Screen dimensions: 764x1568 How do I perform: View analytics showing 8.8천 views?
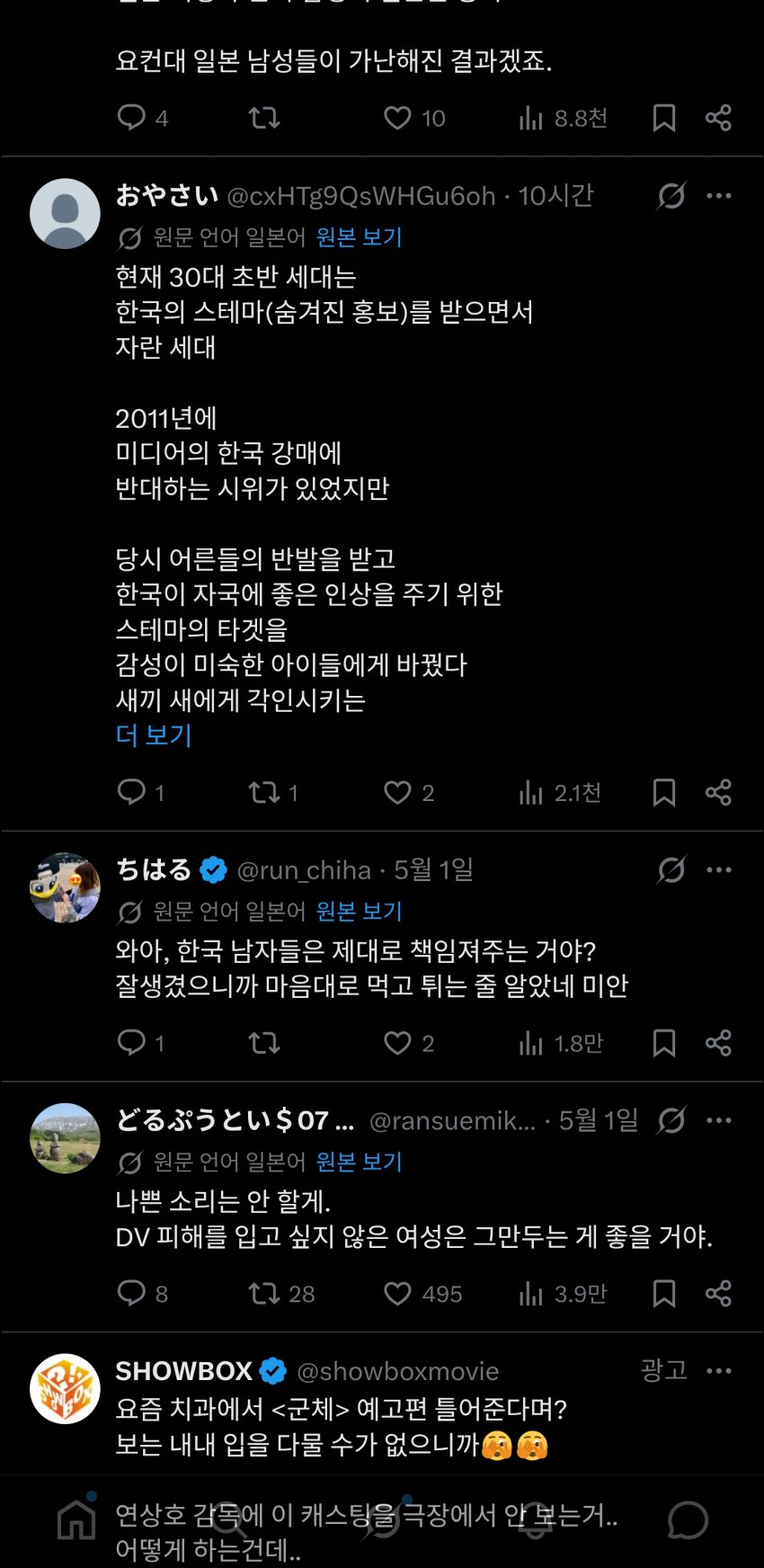click(563, 118)
